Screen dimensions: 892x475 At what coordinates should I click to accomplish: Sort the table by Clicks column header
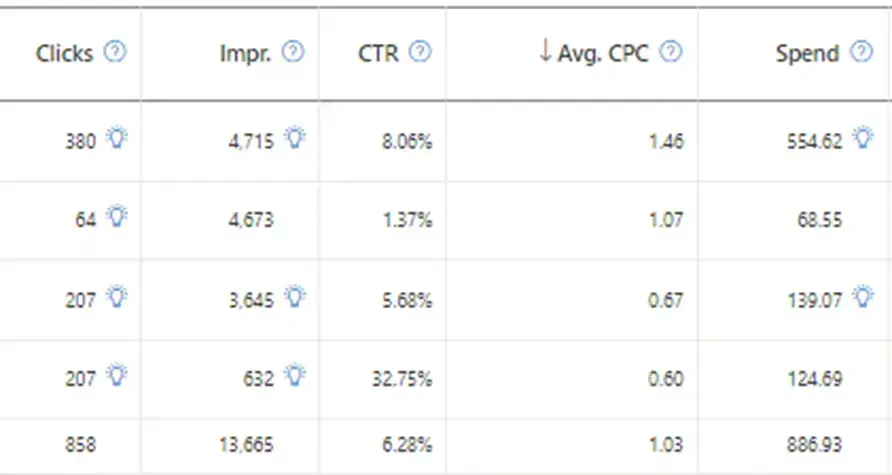64,53
